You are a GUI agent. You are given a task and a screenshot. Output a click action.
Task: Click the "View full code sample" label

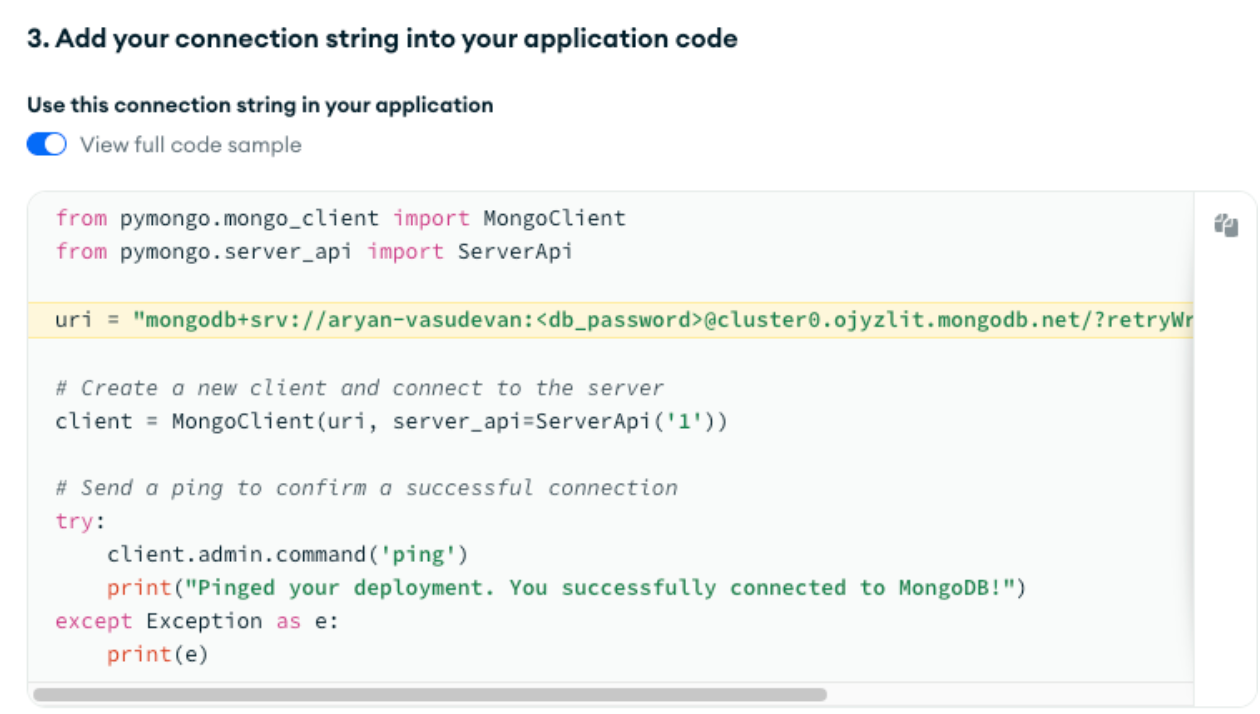click(x=190, y=145)
